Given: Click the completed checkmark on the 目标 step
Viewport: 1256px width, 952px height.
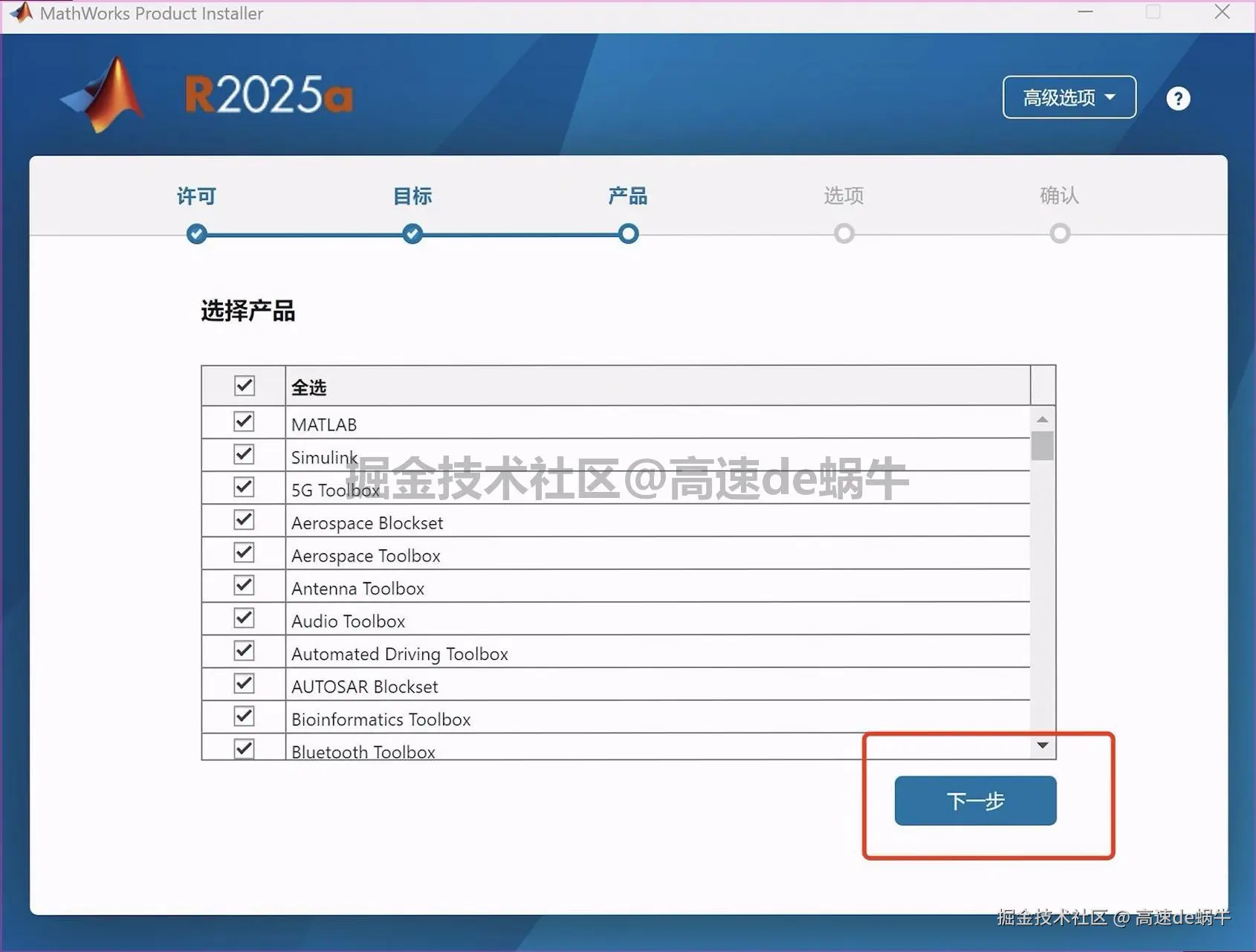Looking at the screenshot, I should (x=412, y=233).
